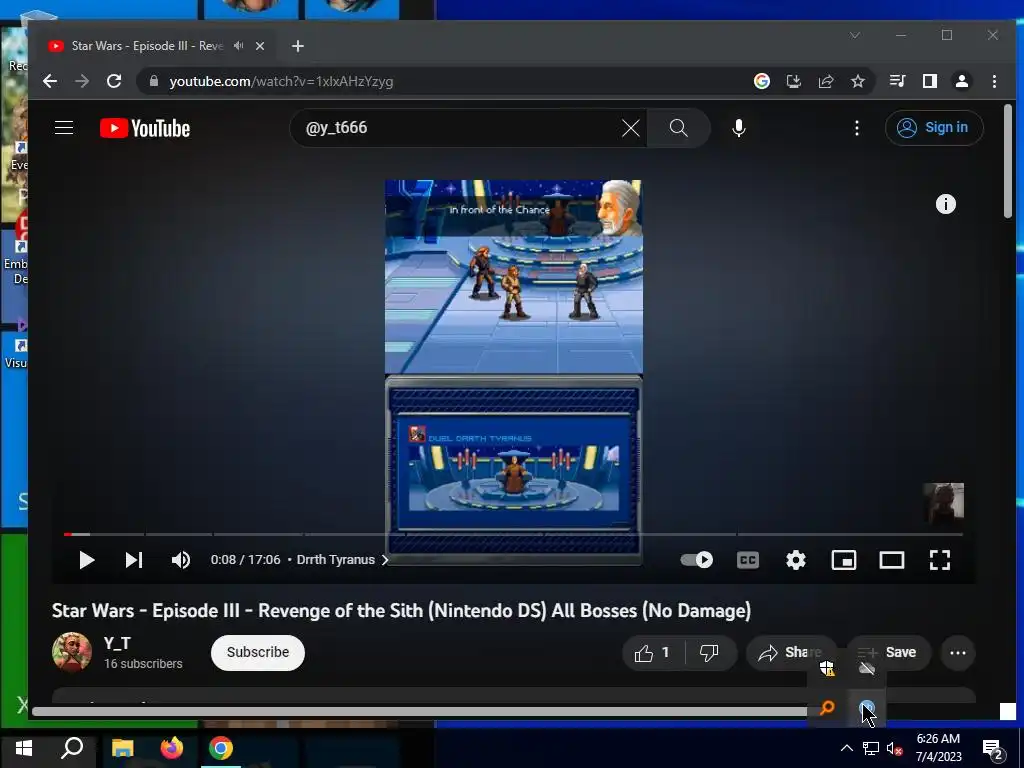Open File Explorer from taskbar

122,748
